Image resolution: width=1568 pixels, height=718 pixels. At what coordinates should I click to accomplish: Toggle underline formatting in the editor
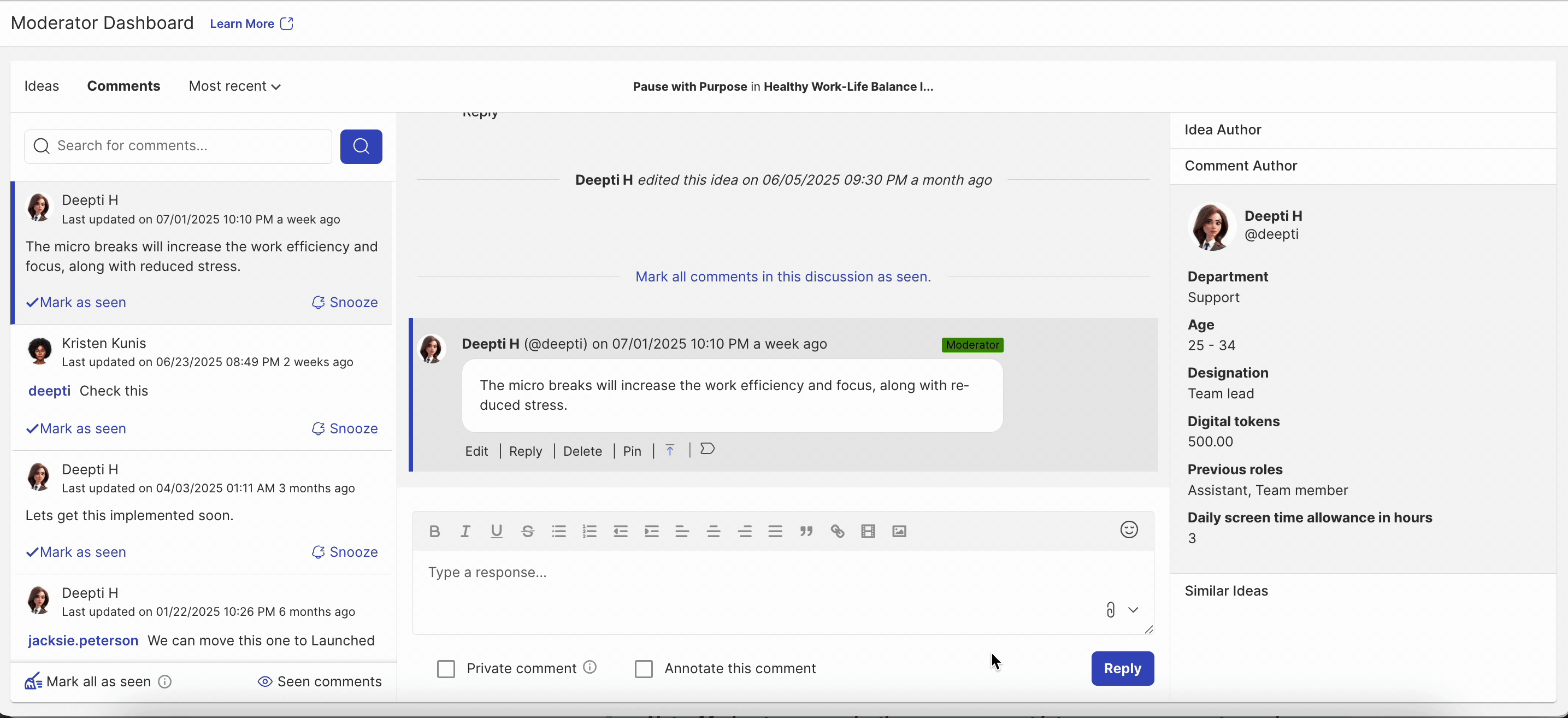coord(497,531)
